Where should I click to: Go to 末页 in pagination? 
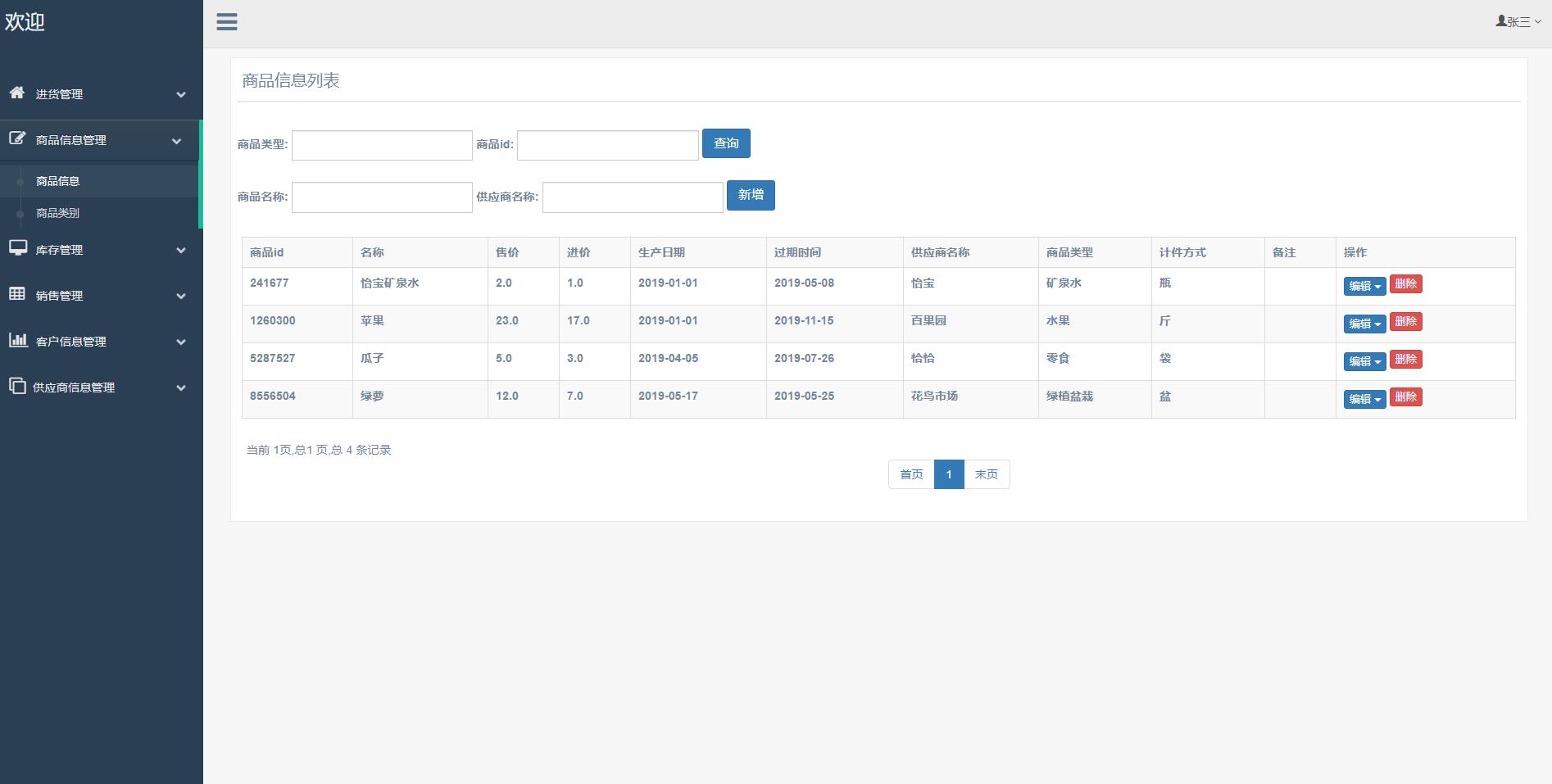tap(986, 474)
